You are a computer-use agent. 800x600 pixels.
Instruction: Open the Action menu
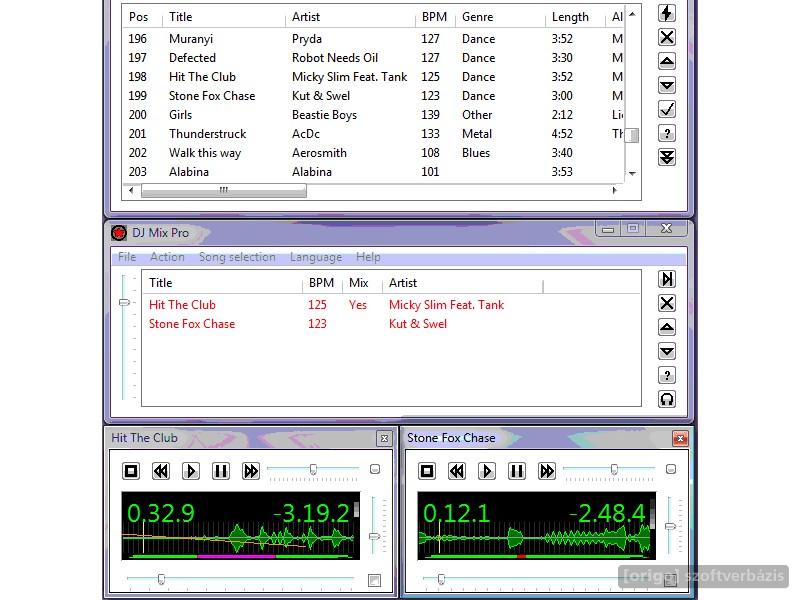click(x=167, y=257)
